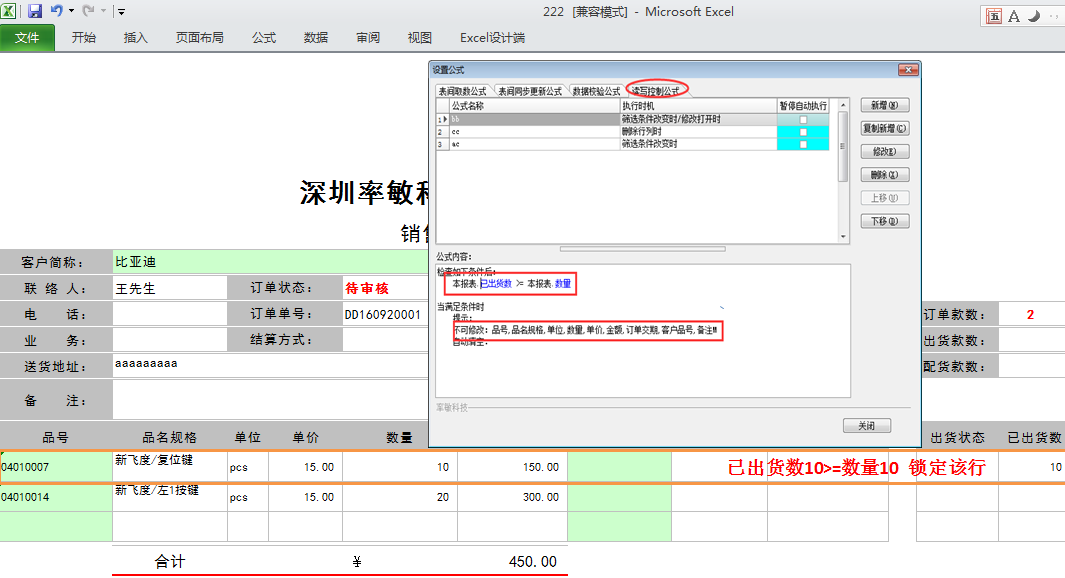Screen dimensions: 1065x578
Task: Click the blue 数量 field link in condition
Action: (563, 284)
